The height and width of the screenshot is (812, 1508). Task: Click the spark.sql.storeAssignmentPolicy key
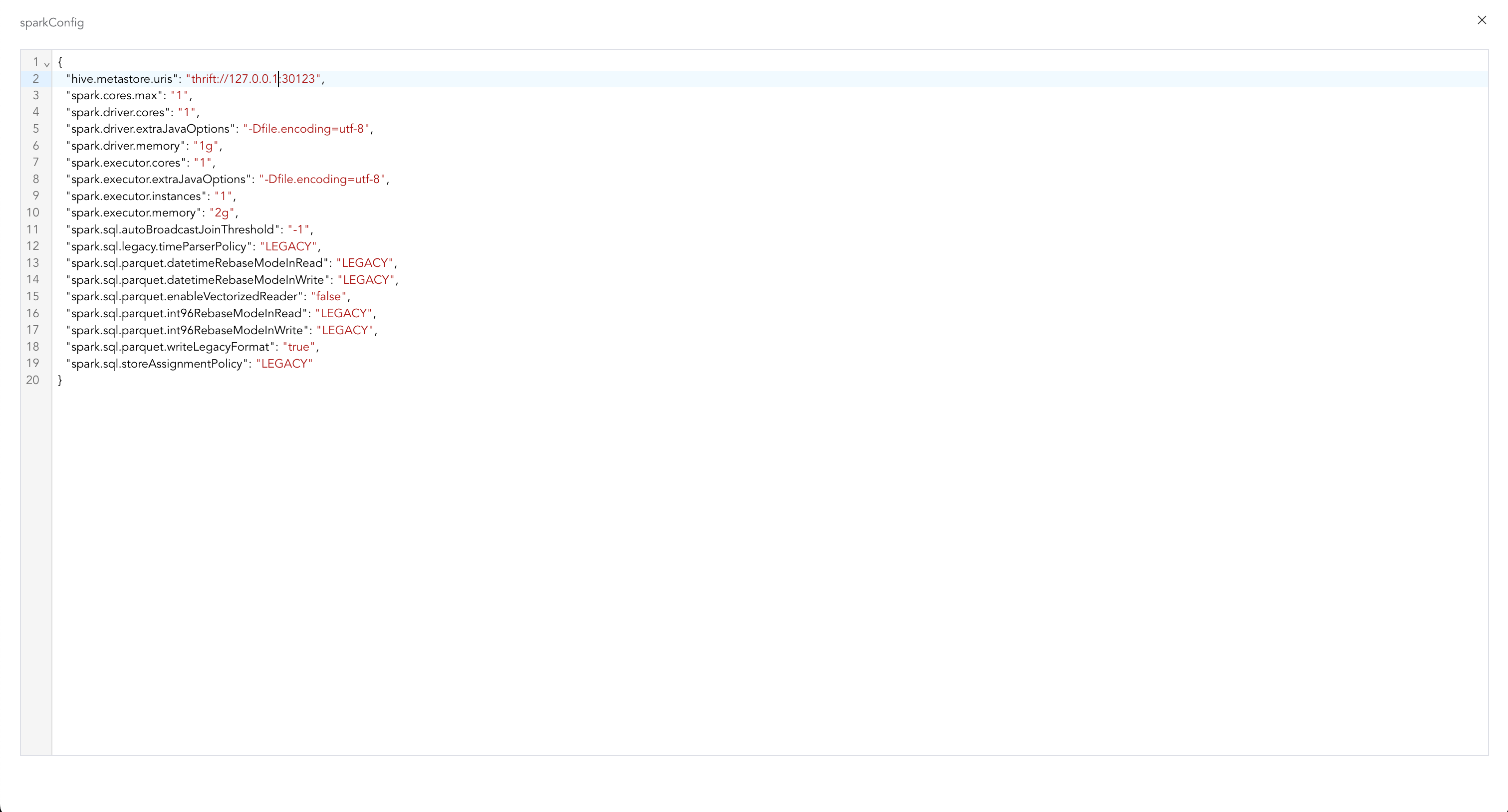156,364
